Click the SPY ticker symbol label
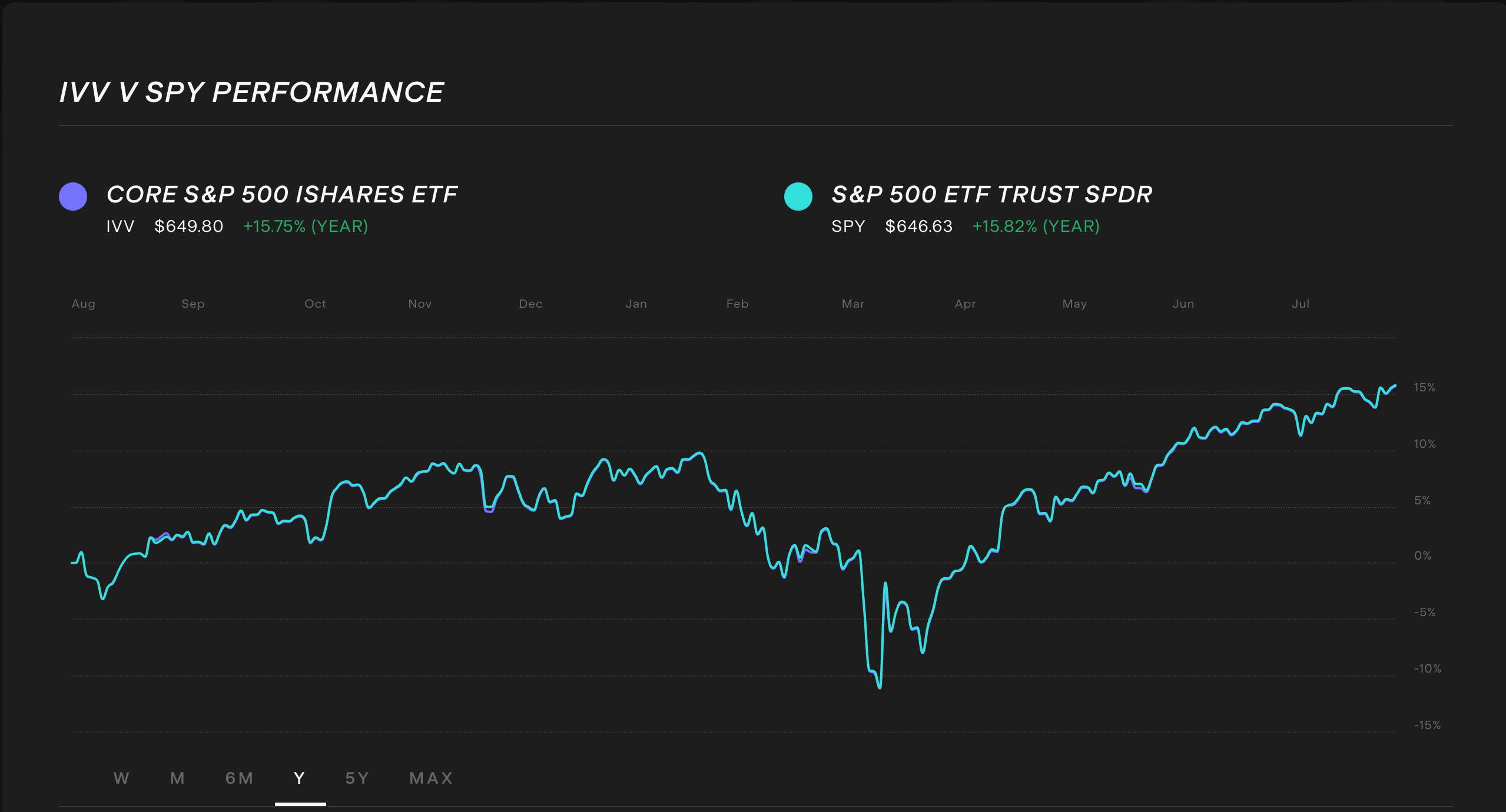The height and width of the screenshot is (812, 1506). [x=848, y=226]
